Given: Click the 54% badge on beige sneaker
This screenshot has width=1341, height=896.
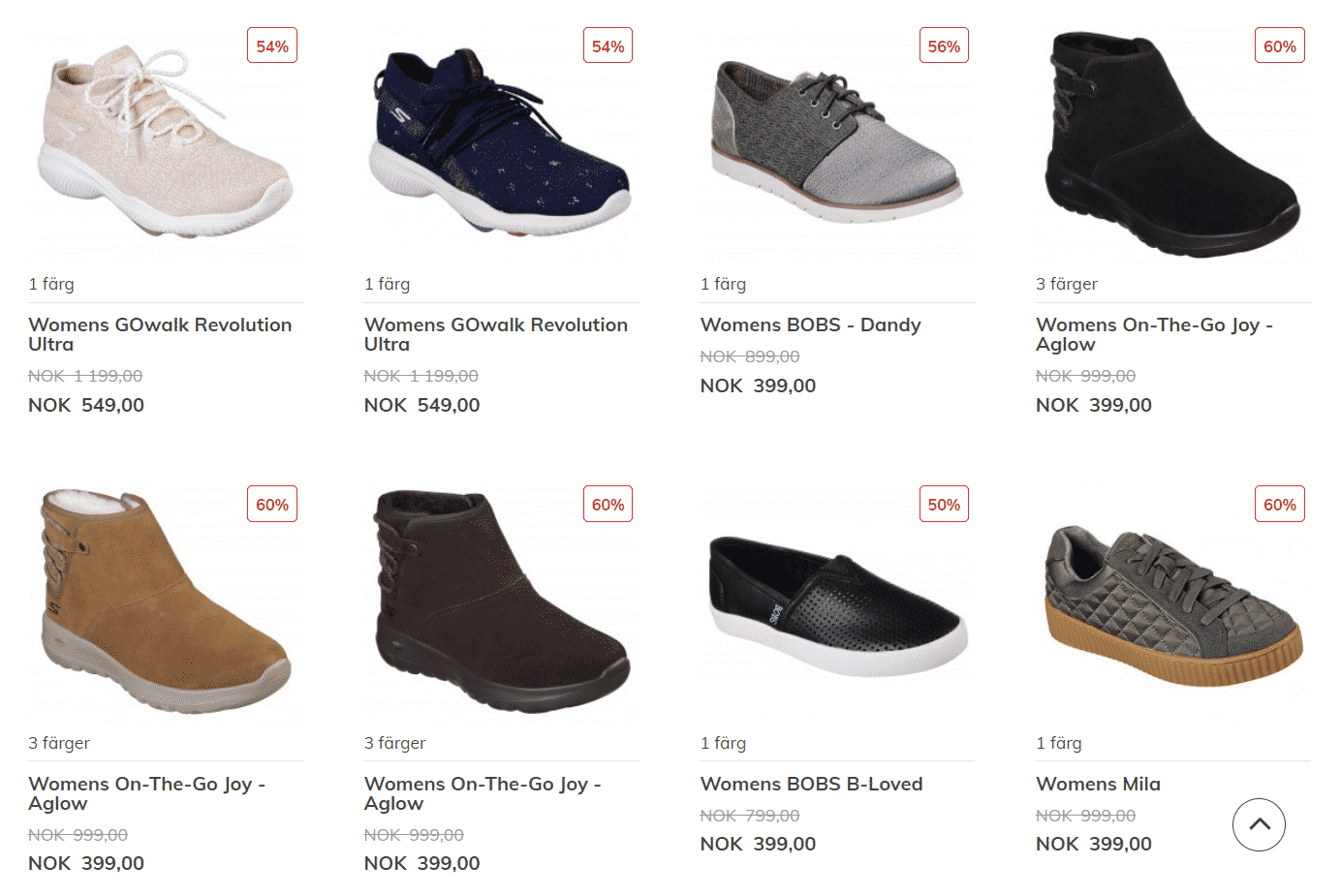Looking at the screenshot, I should (x=272, y=46).
